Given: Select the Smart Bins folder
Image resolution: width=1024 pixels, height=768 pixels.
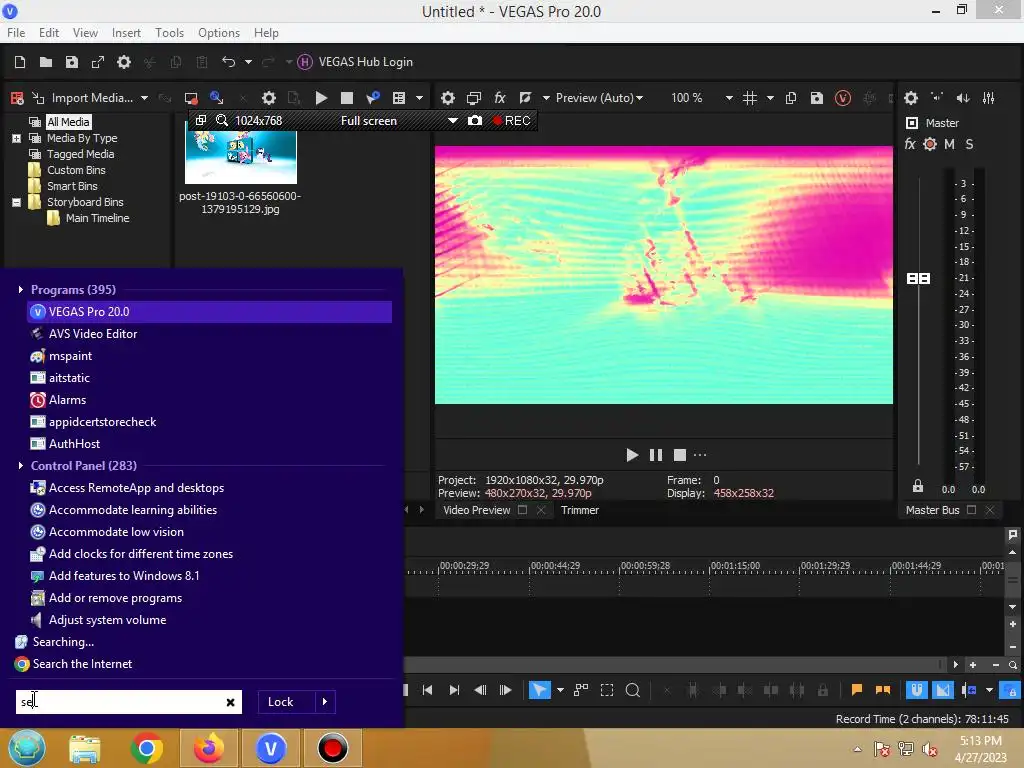Looking at the screenshot, I should click(x=72, y=186).
